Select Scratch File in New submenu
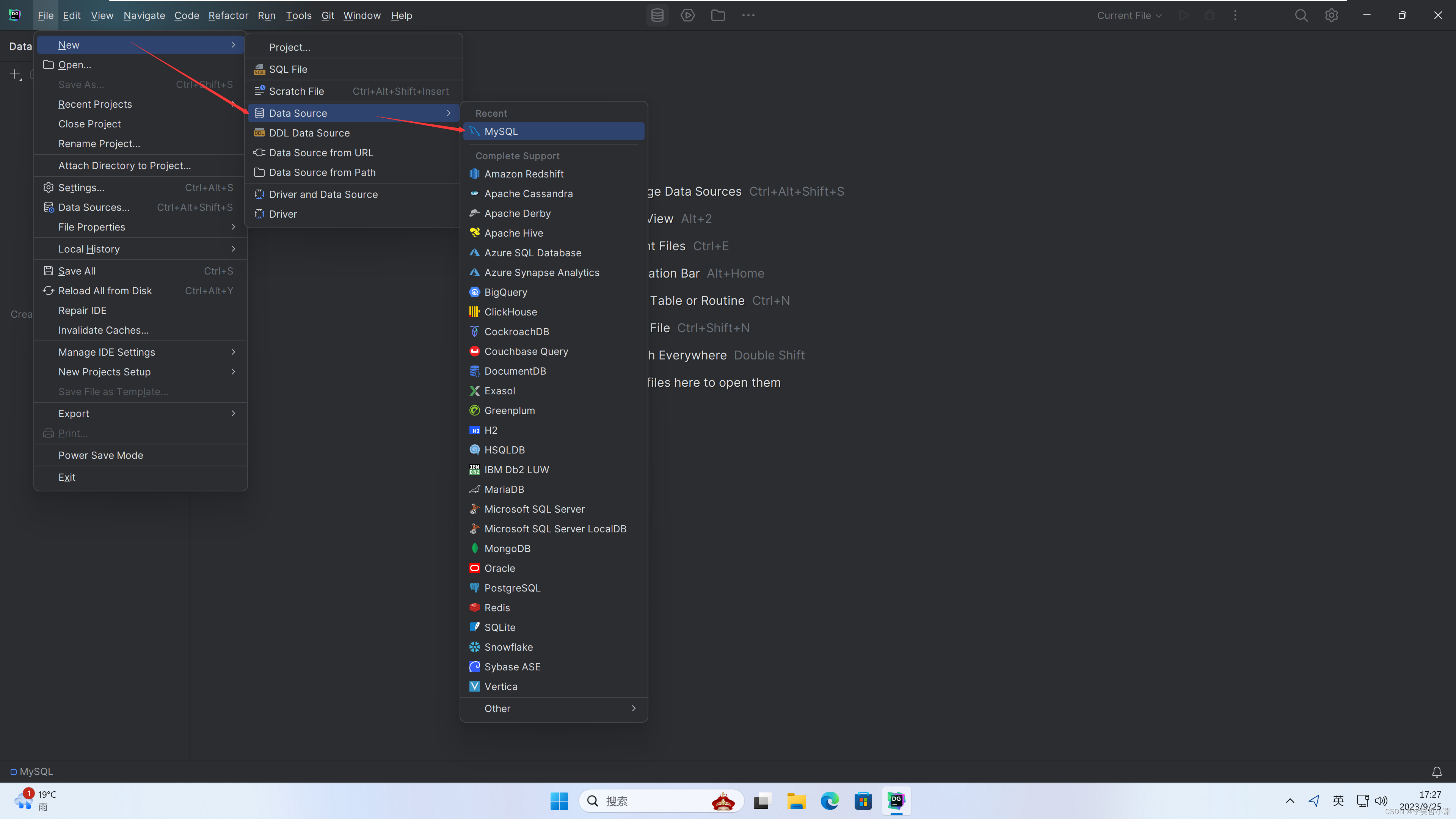This screenshot has height=819, width=1456. point(354,91)
